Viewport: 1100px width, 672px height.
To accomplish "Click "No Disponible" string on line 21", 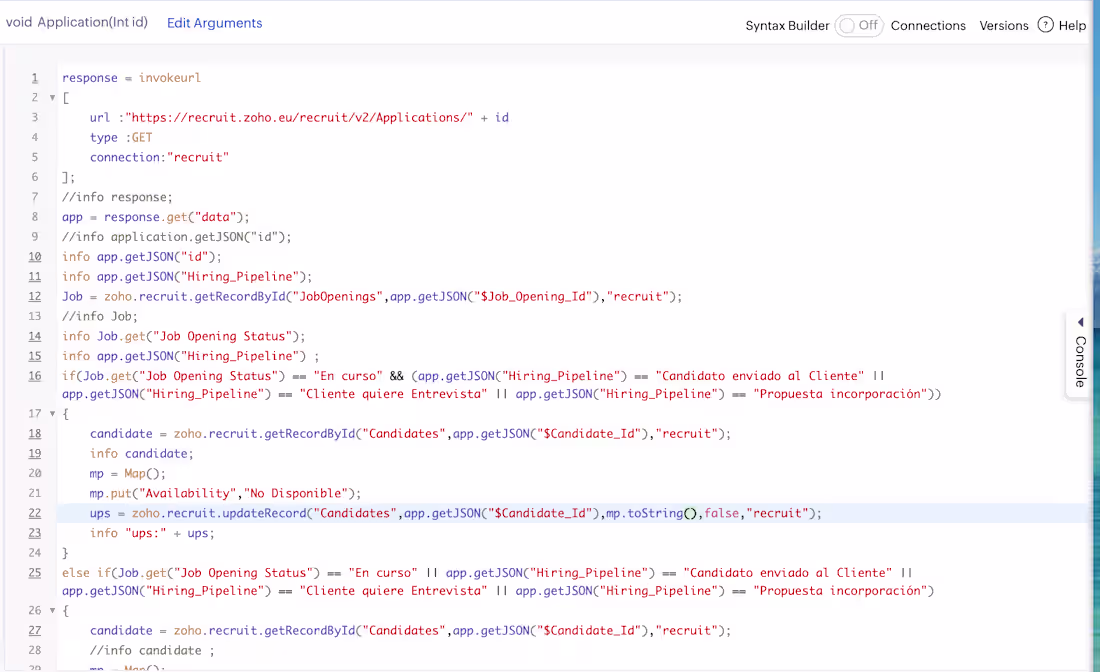I will click(x=296, y=494).
